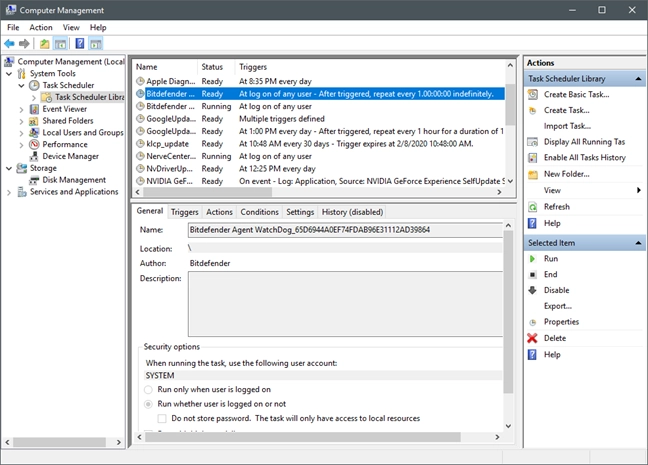Click the Task Scheduler clock icon in tree
The width and height of the screenshot is (648, 465).
pos(34,86)
